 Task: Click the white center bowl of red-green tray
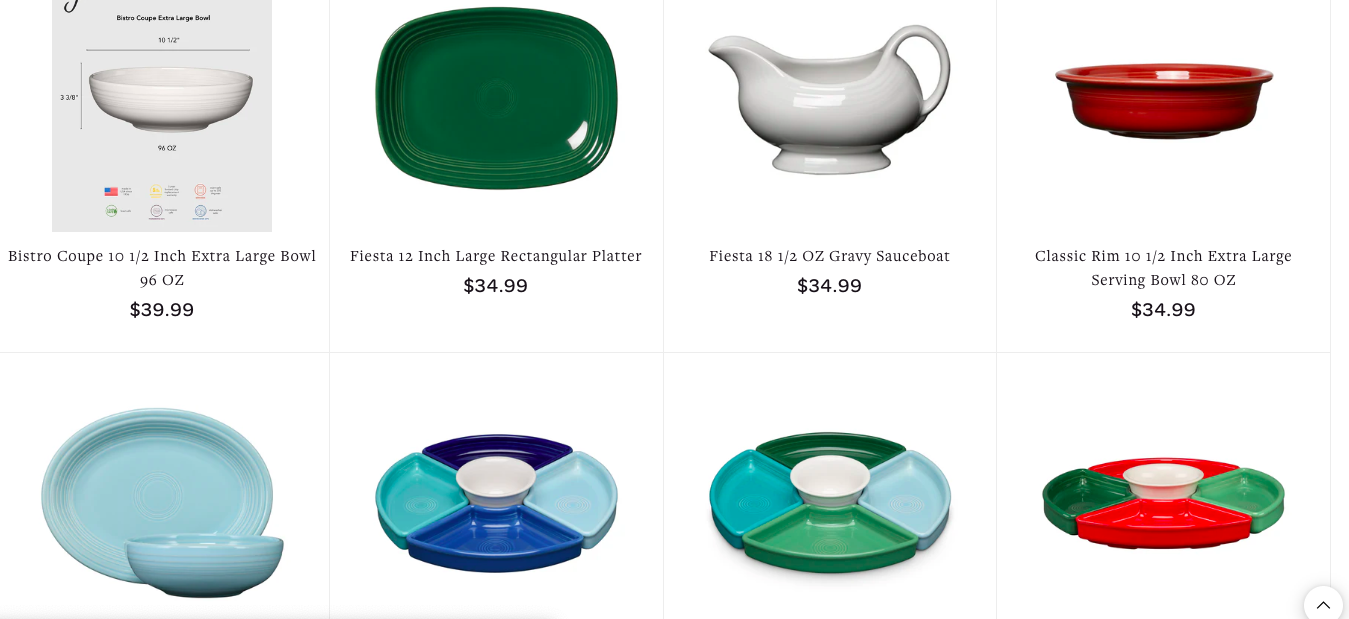1163,483
